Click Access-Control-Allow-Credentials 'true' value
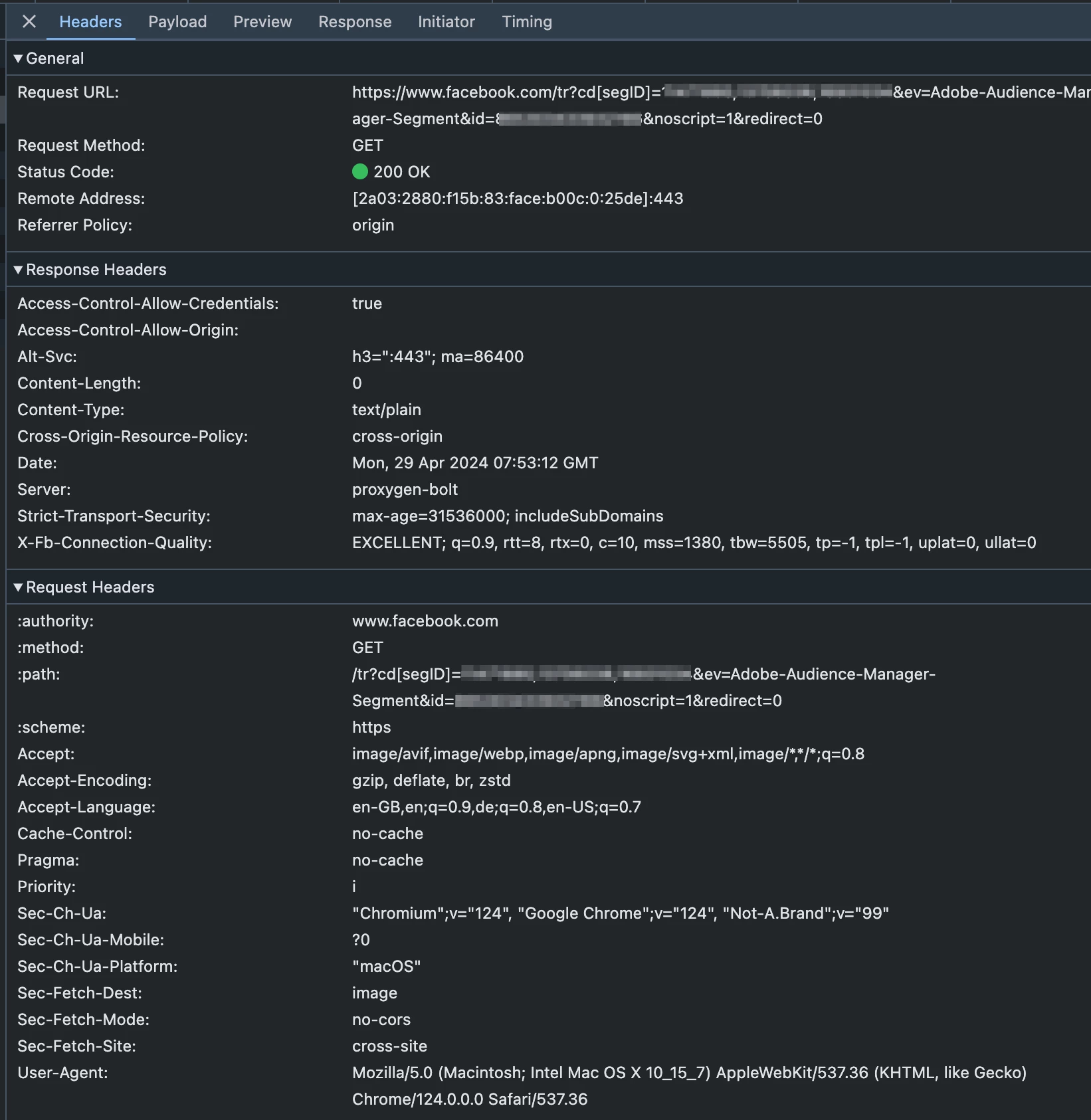Image resolution: width=1091 pixels, height=1120 pixels. (x=367, y=304)
